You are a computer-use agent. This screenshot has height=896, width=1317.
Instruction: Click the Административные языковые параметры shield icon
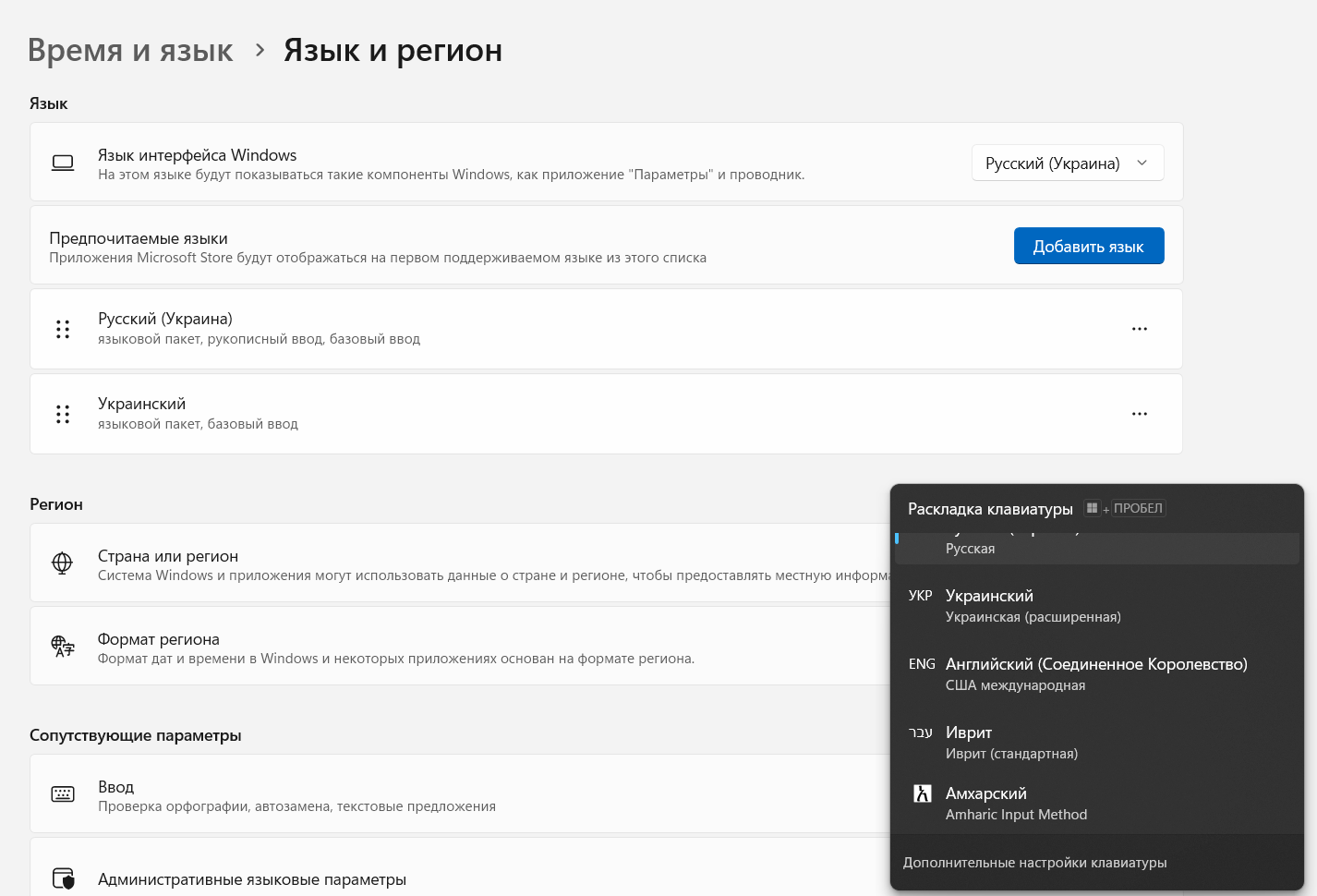click(63, 878)
